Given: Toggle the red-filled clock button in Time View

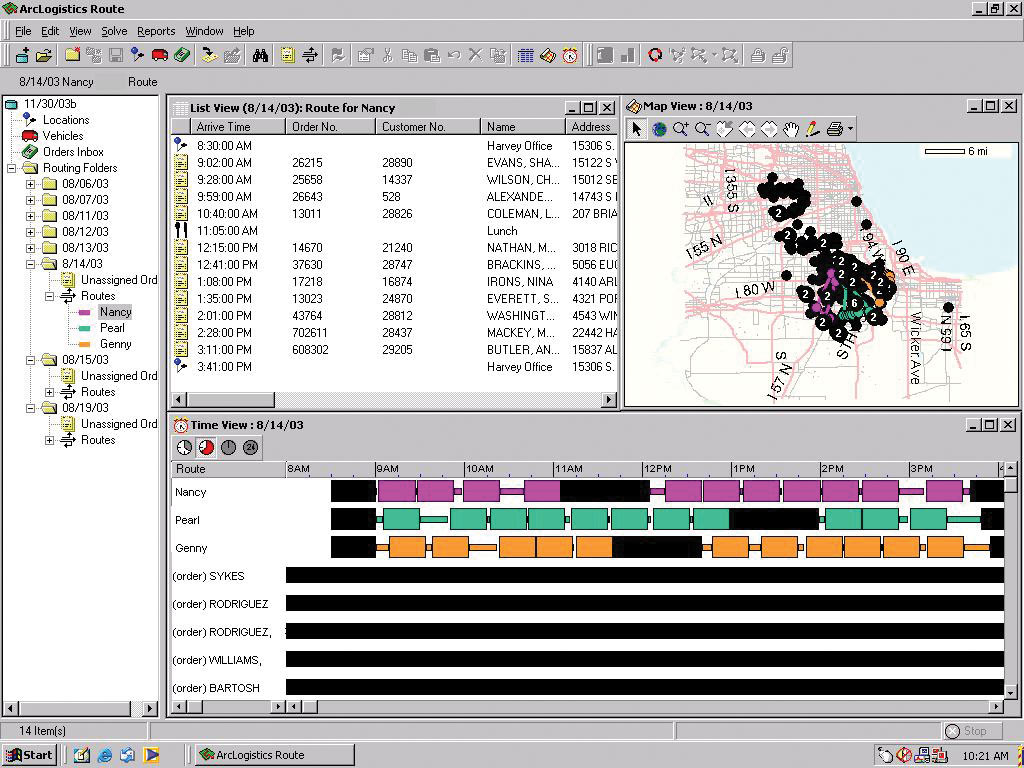Looking at the screenshot, I should 206,447.
